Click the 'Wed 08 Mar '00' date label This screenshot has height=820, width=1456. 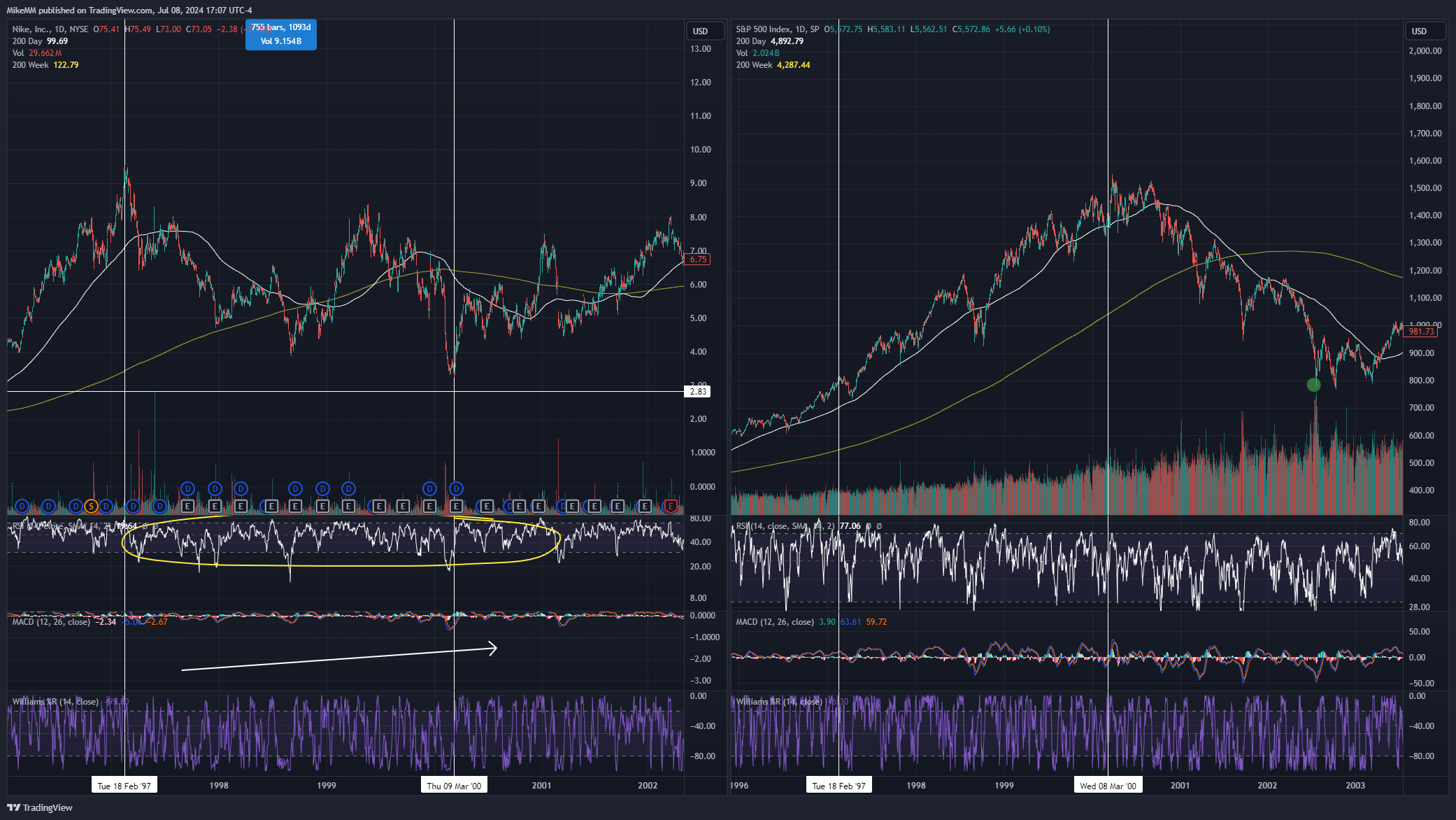pyautogui.click(x=1108, y=786)
